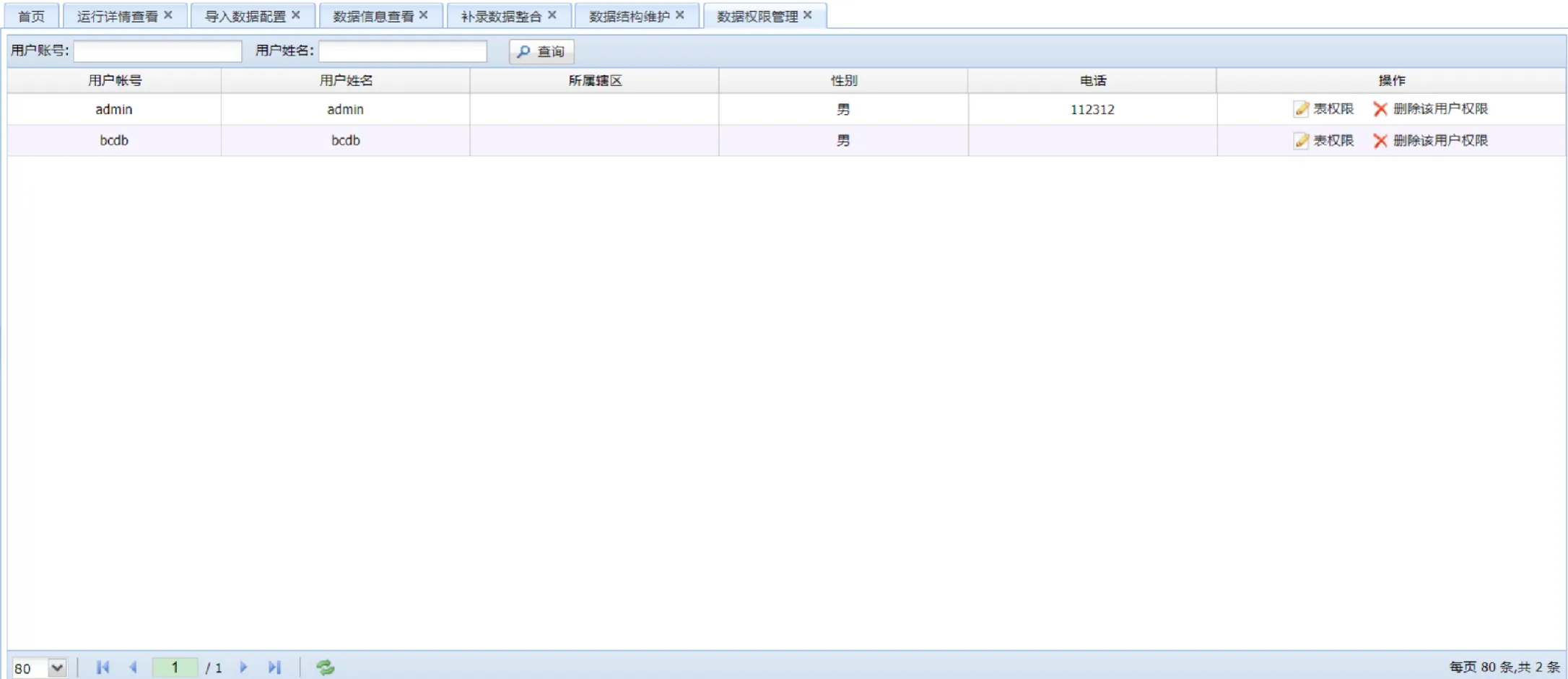Click the current page number box
Image resolution: width=1568 pixels, height=679 pixels.
[175, 667]
